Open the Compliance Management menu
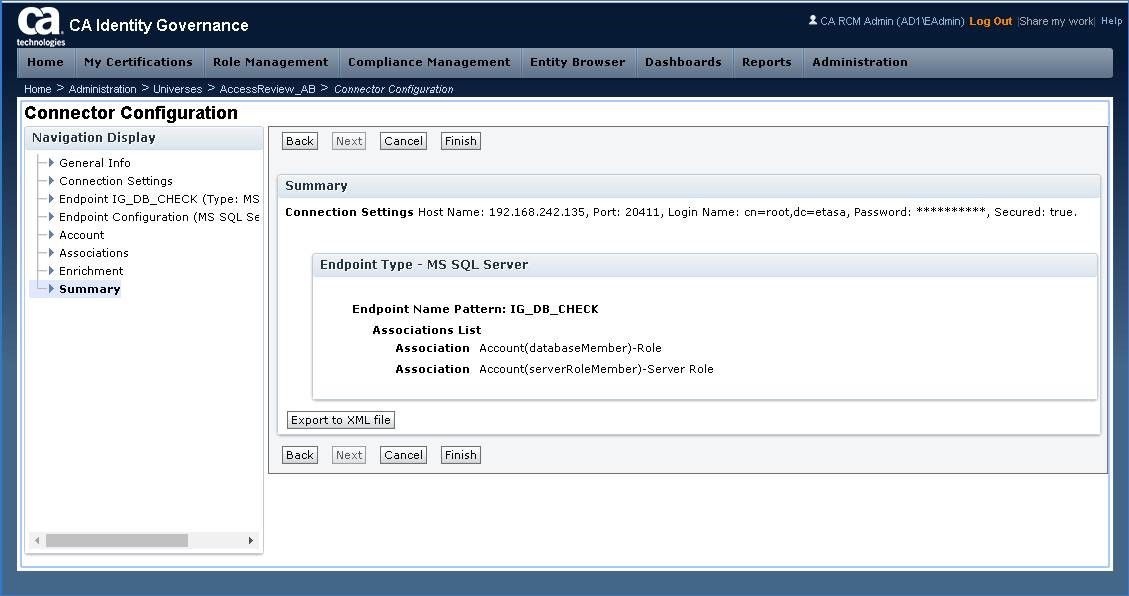The height and width of the screenshot is (596, 1129). tap(429, 62)
